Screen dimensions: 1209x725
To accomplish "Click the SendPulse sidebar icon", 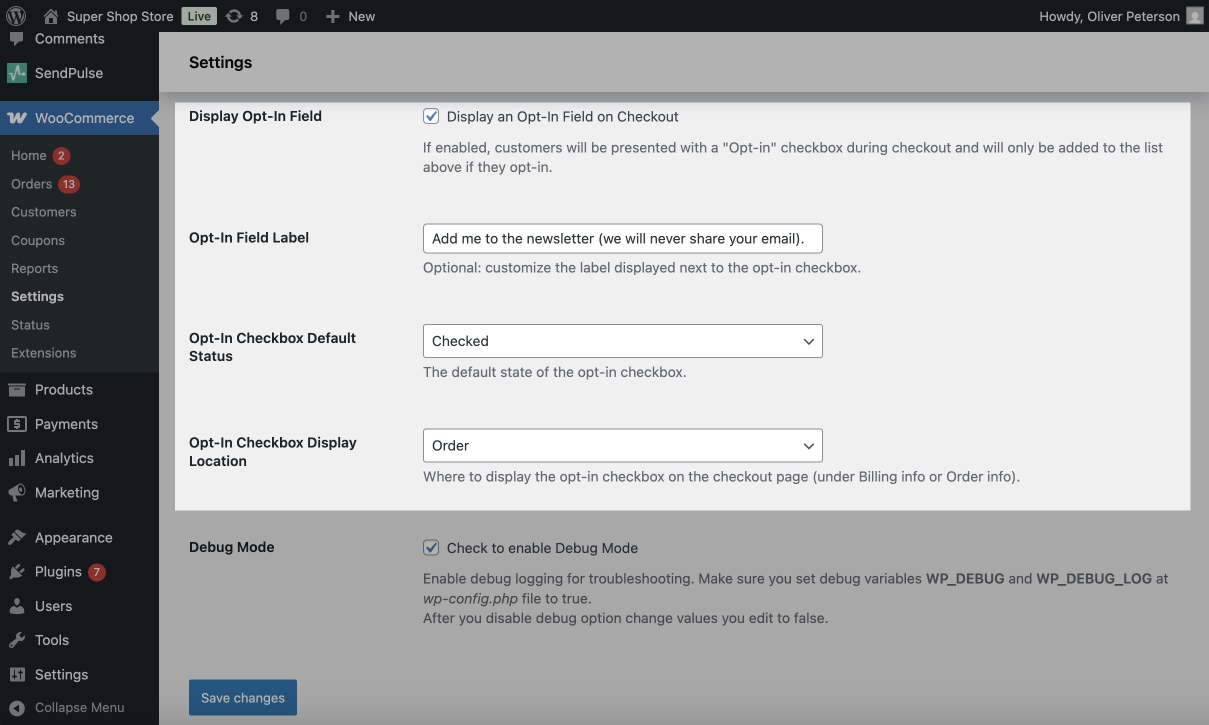I will (x=16, y=73).
